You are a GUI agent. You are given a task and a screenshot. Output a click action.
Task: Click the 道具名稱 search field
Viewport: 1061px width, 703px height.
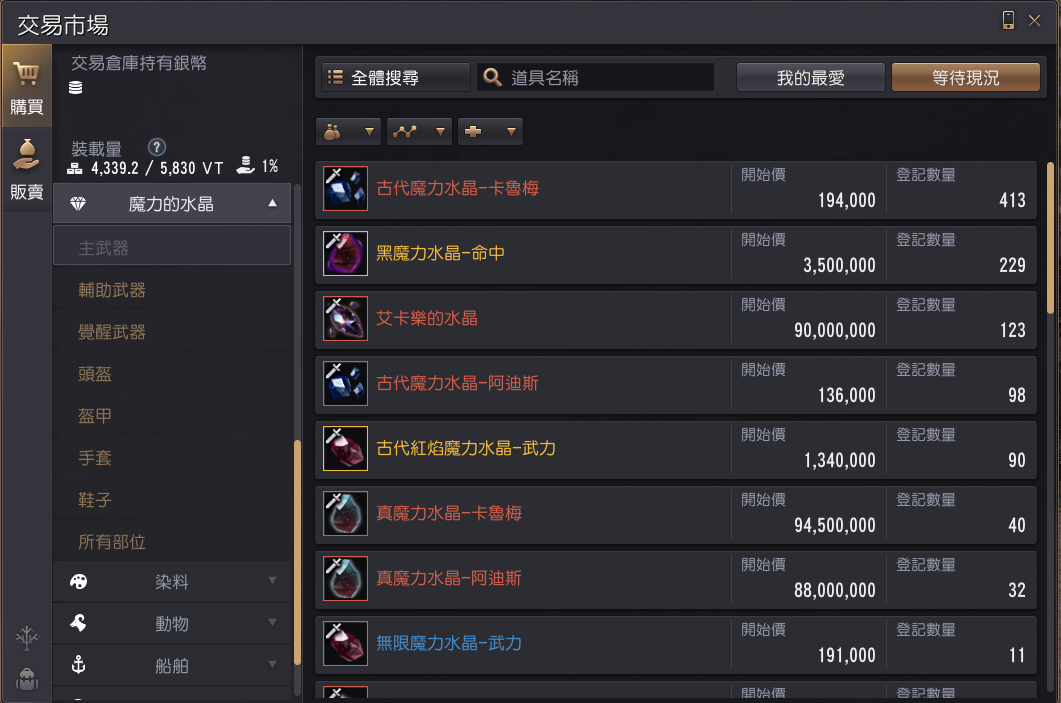tap(595, 78)
